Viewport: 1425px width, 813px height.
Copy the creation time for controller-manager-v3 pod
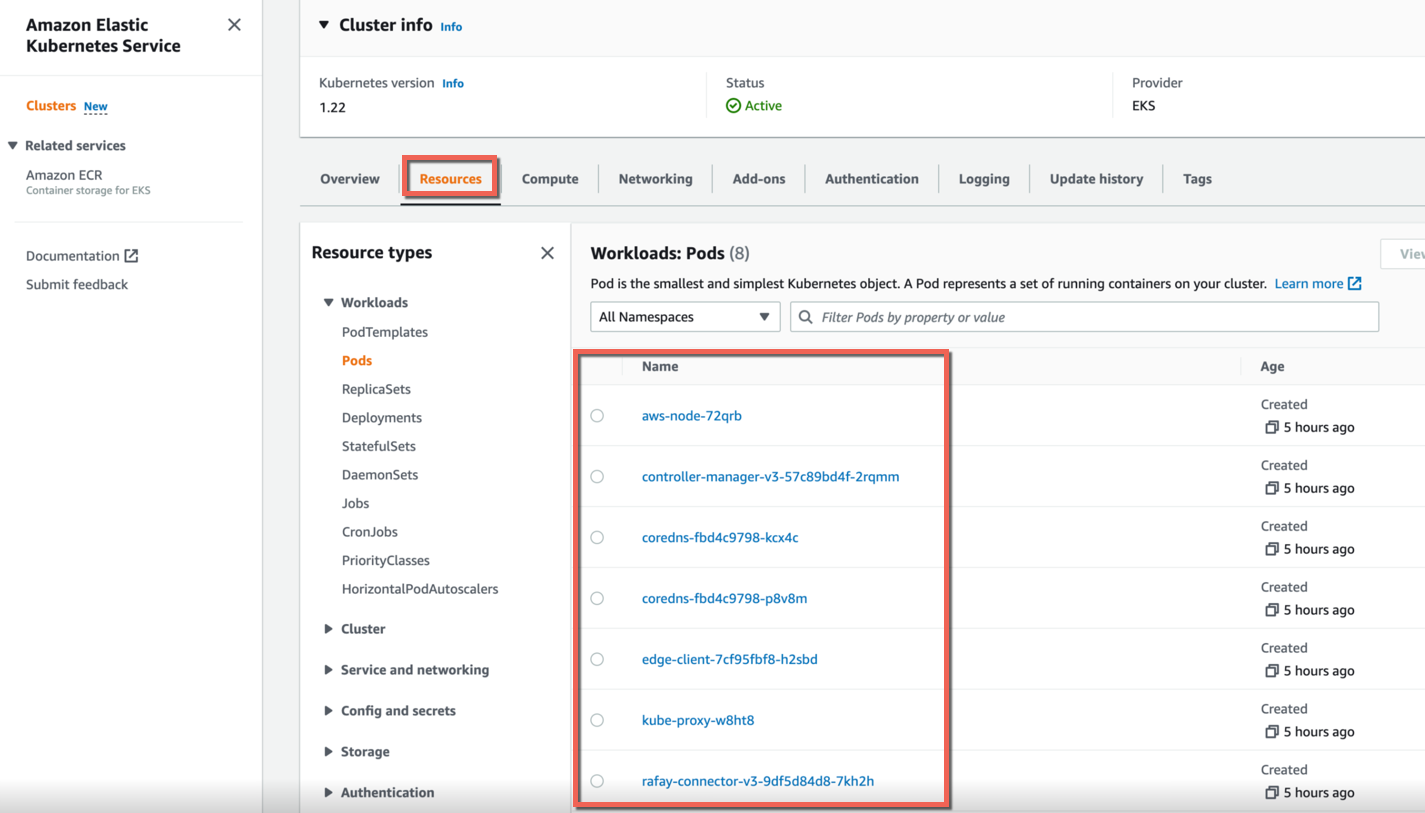[1271, 488]
